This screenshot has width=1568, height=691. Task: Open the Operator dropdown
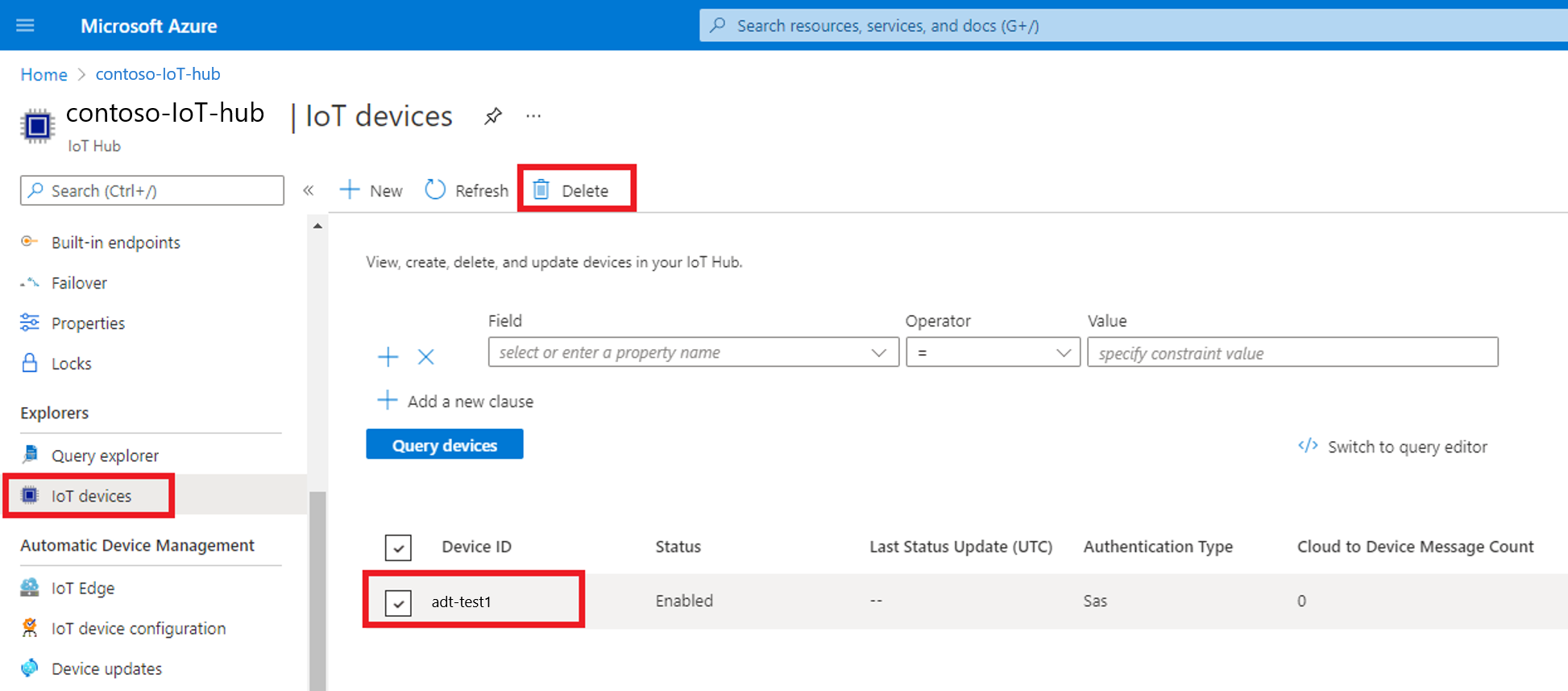(993, 352)
